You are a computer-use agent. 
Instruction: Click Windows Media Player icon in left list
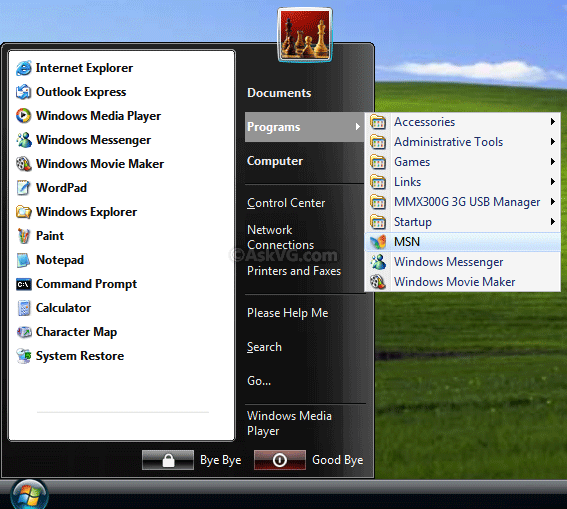pyautogui.click(x=24, y=116)
